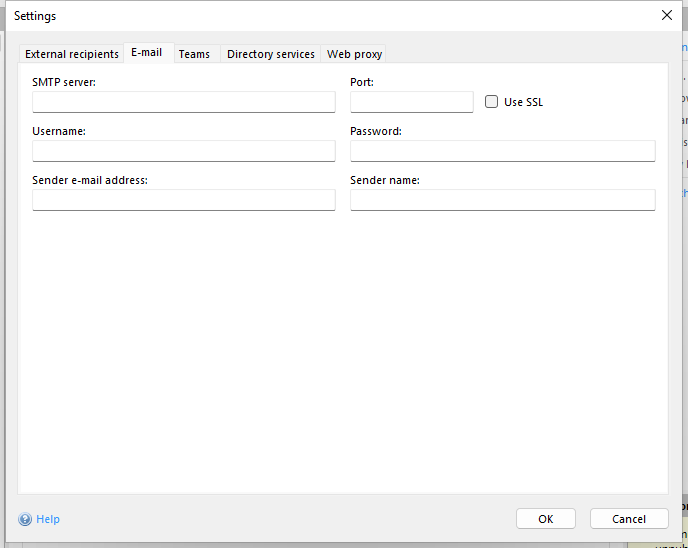Focus the SMTP server input field

pos(184,102)
